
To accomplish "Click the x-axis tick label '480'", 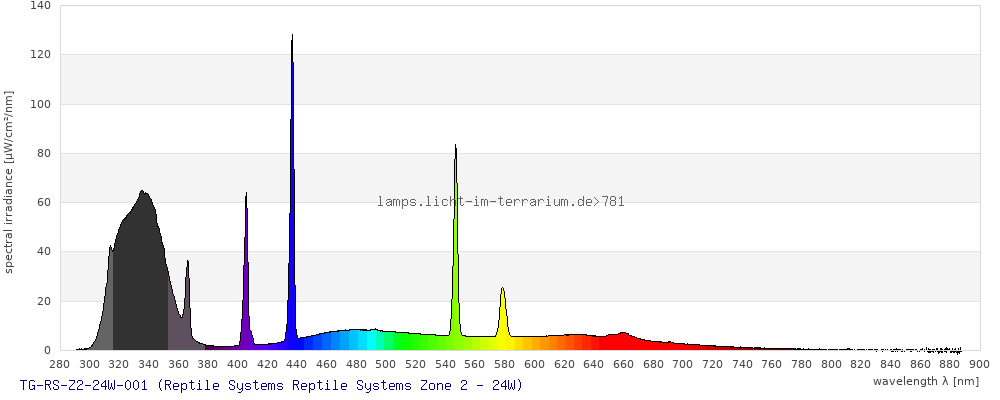I will [x=356, y=364].
